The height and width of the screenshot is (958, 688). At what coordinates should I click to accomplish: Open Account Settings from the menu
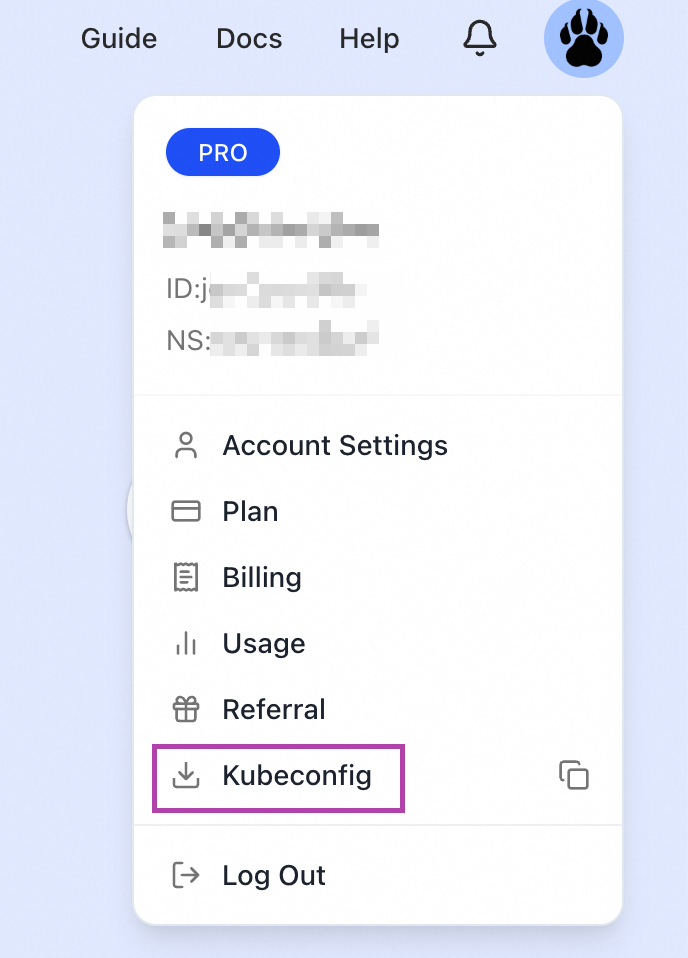(x=335, y=445)
